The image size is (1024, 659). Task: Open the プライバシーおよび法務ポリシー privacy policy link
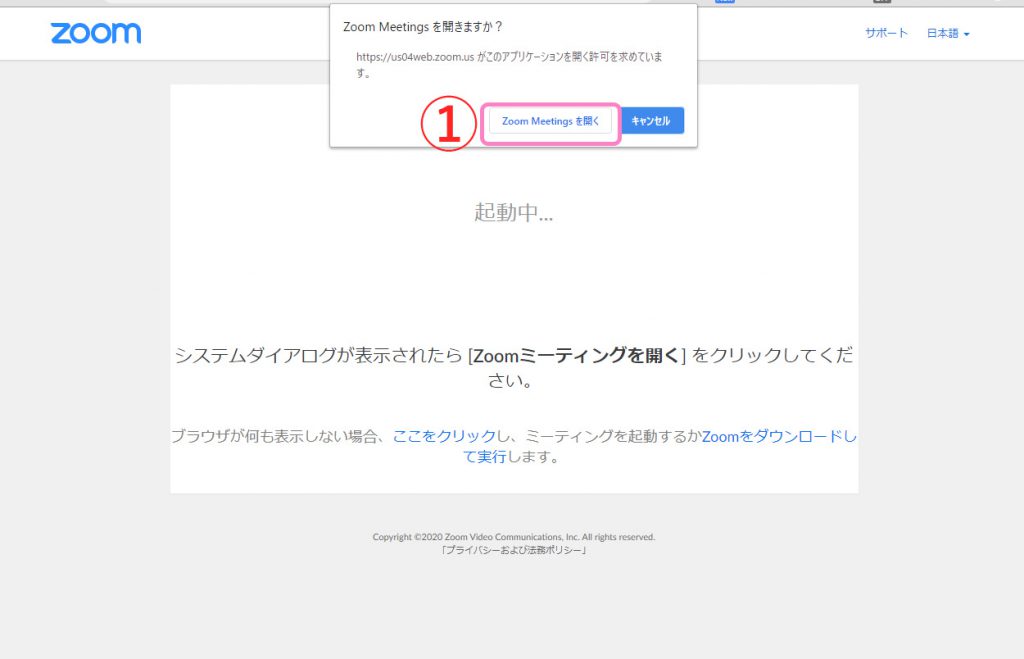513,550
